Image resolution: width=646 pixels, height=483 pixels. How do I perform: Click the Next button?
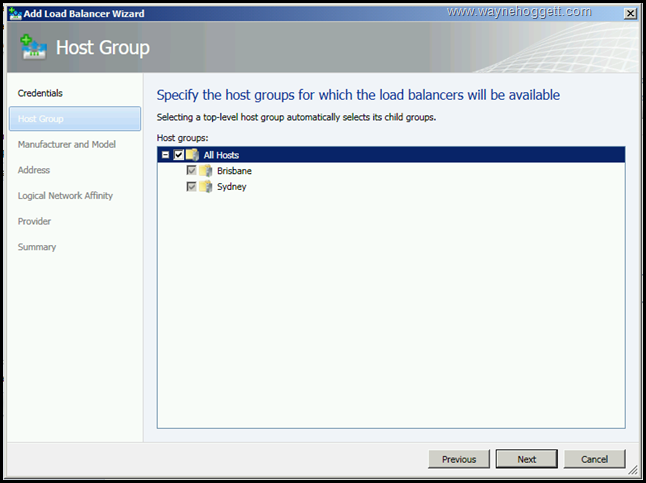tap(527, 459)
